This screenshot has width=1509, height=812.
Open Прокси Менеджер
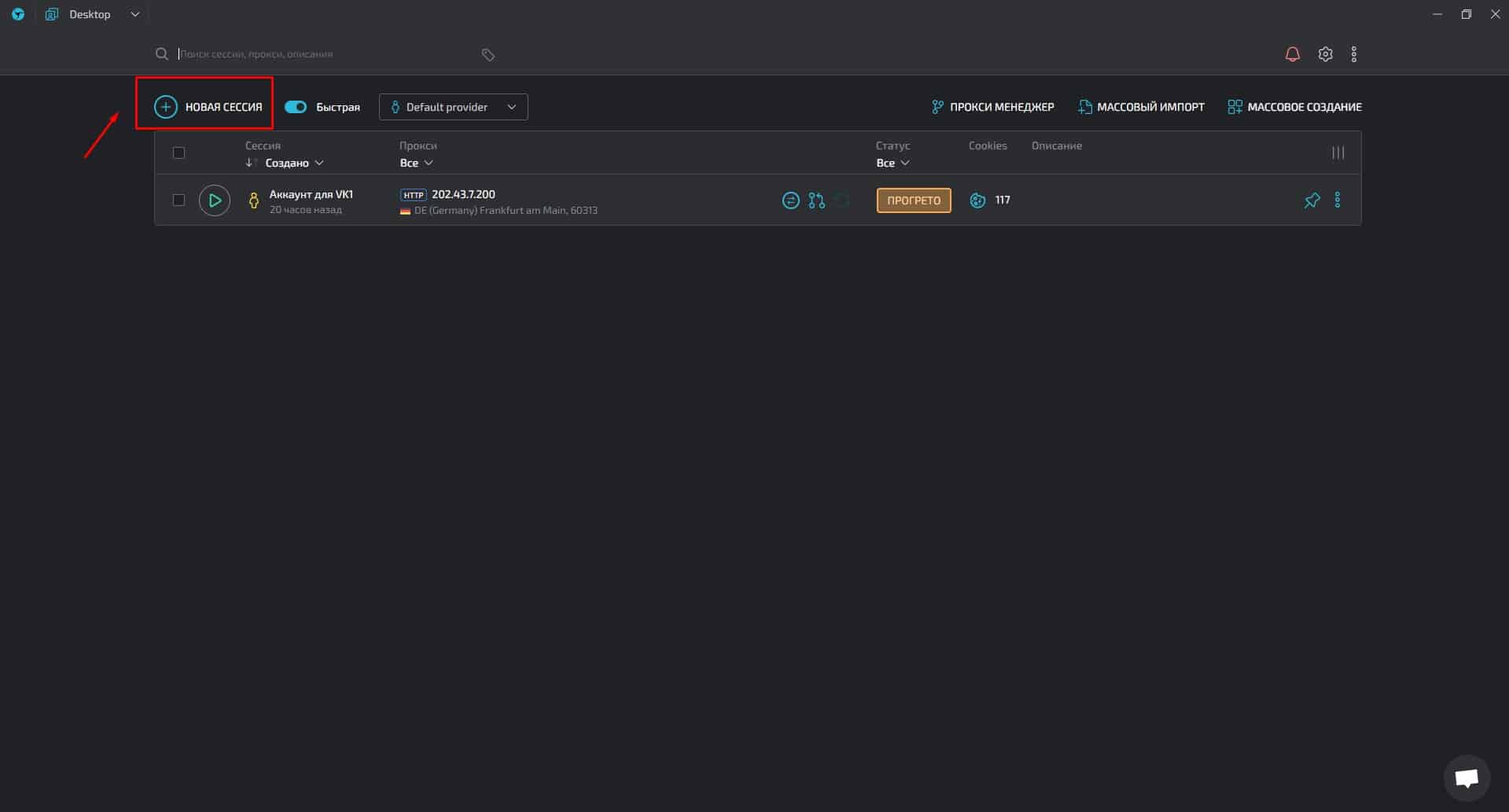point(992,107)
